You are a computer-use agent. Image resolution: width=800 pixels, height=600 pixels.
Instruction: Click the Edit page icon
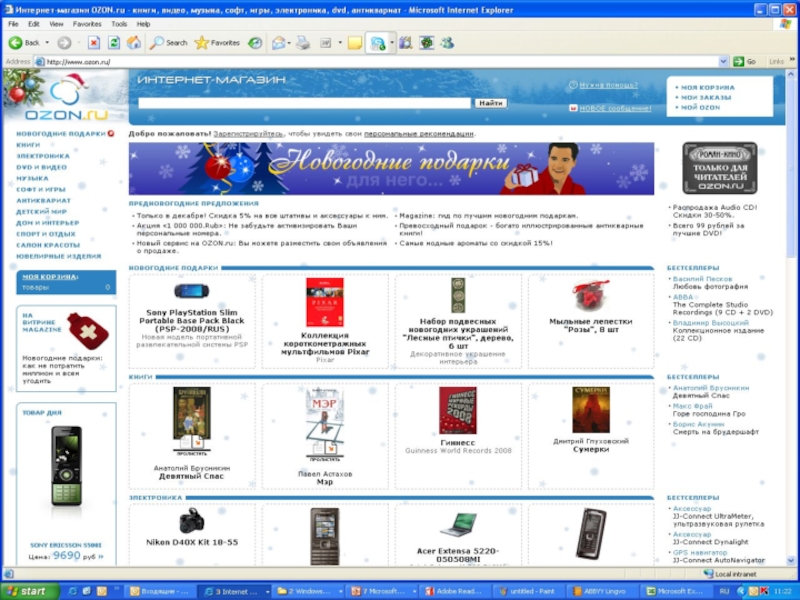pyautogui.click(x=326, y=43)
